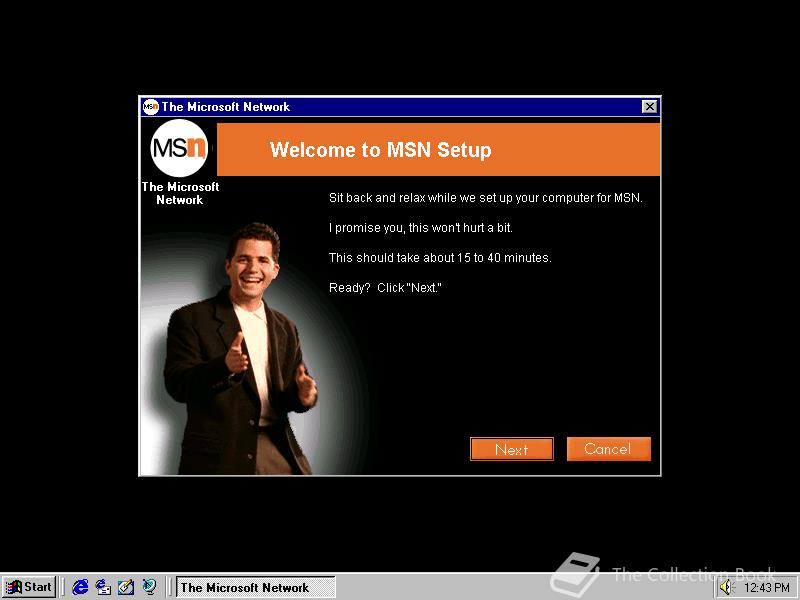Screen dimensions: 800x600
Task: Click the text 'I promise you, this won't hurt a bit.'
Action: click(x=420, y=228)
